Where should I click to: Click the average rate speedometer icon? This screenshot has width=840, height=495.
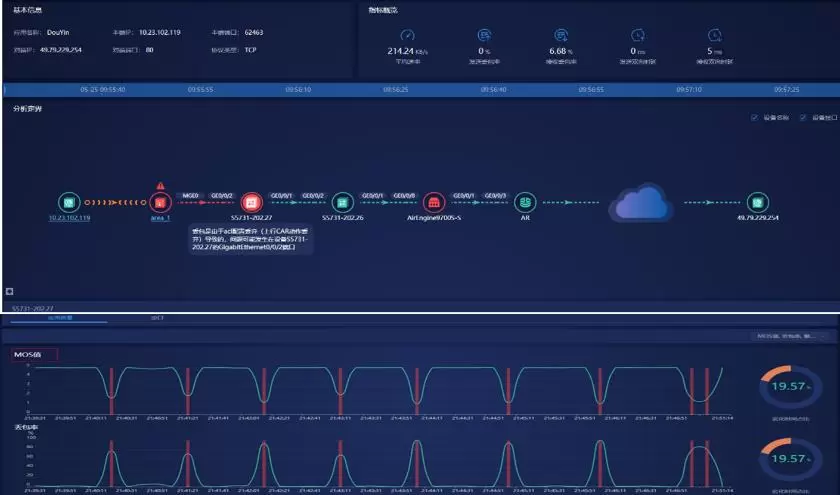(406, 35)
